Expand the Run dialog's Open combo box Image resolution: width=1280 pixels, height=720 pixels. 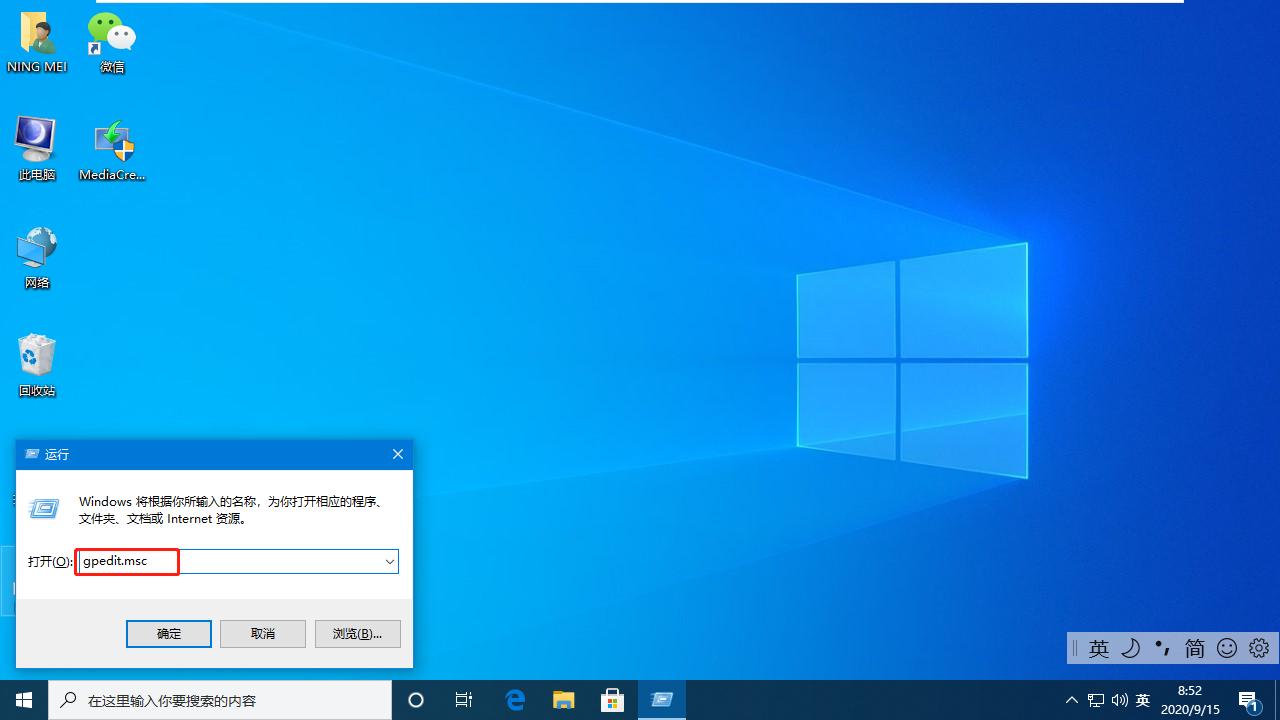pyautogui.click(x=390, y=561)
